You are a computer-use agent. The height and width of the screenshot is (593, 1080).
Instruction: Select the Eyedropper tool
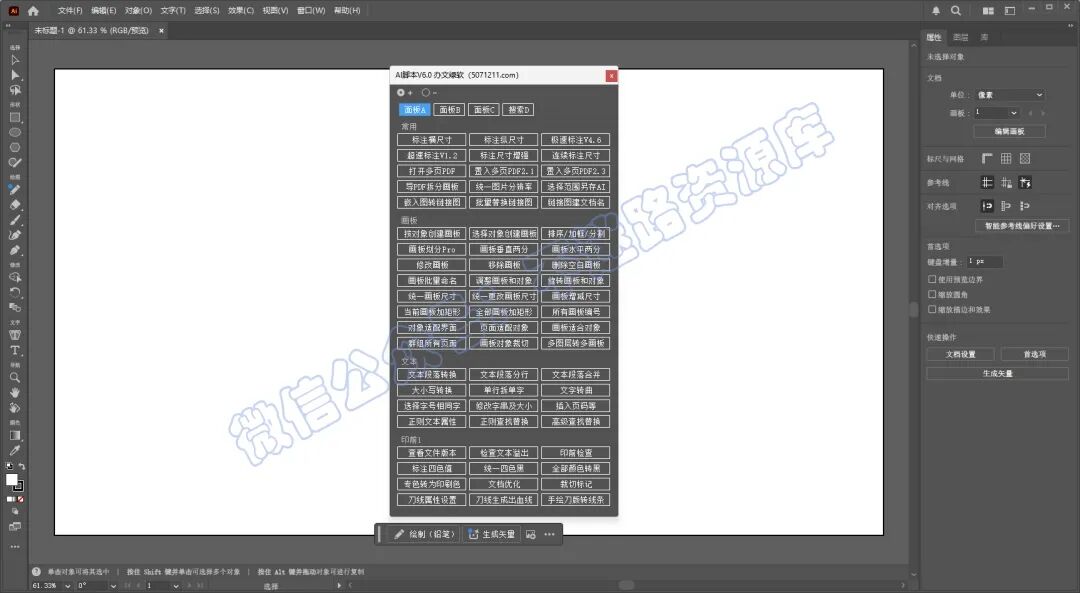14,450
